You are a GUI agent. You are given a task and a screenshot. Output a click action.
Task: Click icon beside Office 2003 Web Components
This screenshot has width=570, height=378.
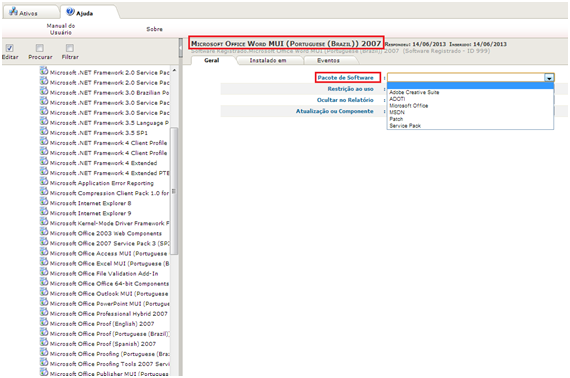point(44,232)
